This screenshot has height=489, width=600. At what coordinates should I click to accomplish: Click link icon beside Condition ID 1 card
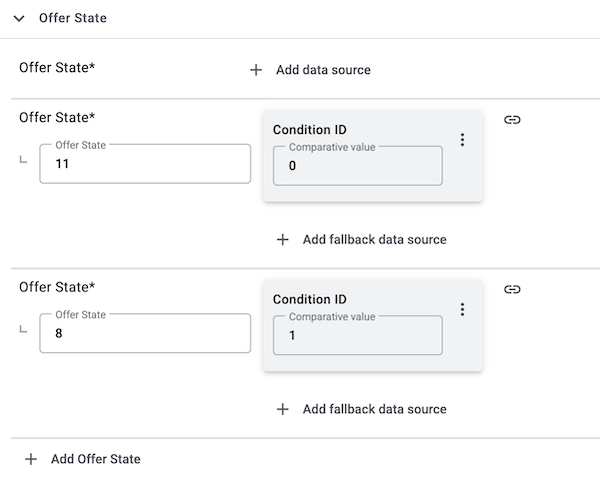click(x=512, y=290)
